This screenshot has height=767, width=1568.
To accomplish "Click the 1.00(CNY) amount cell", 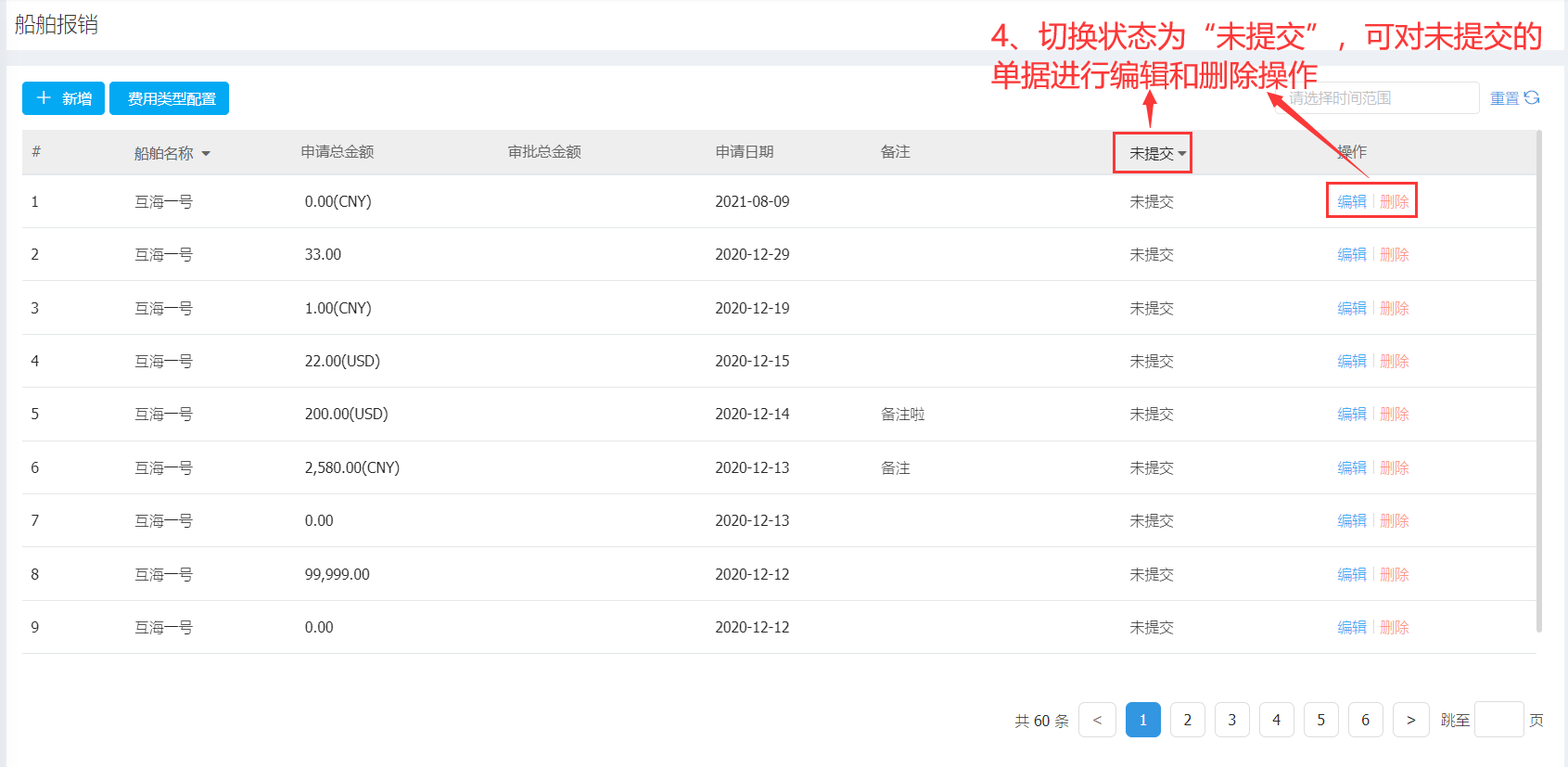I will [x=338, y=308].
